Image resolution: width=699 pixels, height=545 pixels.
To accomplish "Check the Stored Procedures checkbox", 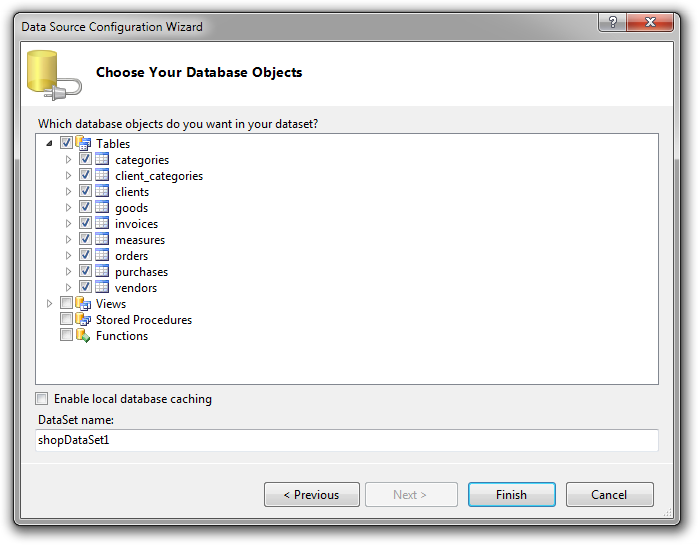I will coord(66,319).
